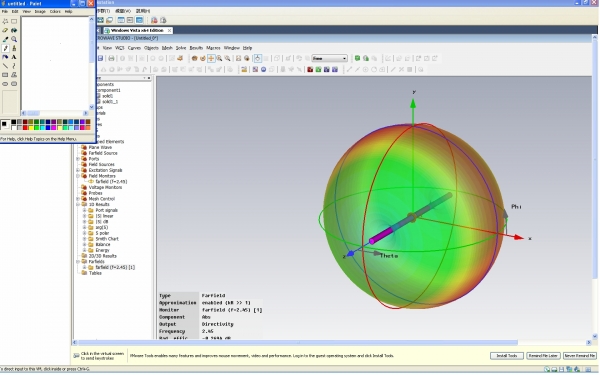Image resolution: width=600 pixels, height=375 pixels.
Task: Close the Windows Vista x64 Edition tab
Action: (170, 30)
